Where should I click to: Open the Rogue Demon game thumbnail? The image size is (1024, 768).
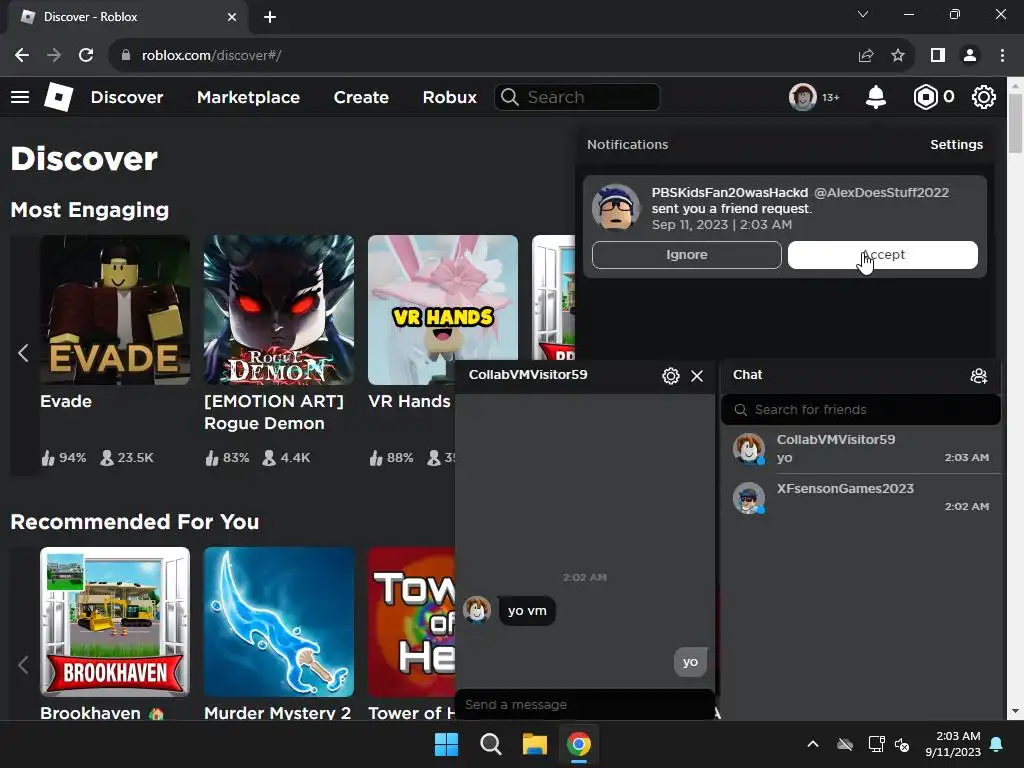tap(279, 310)
